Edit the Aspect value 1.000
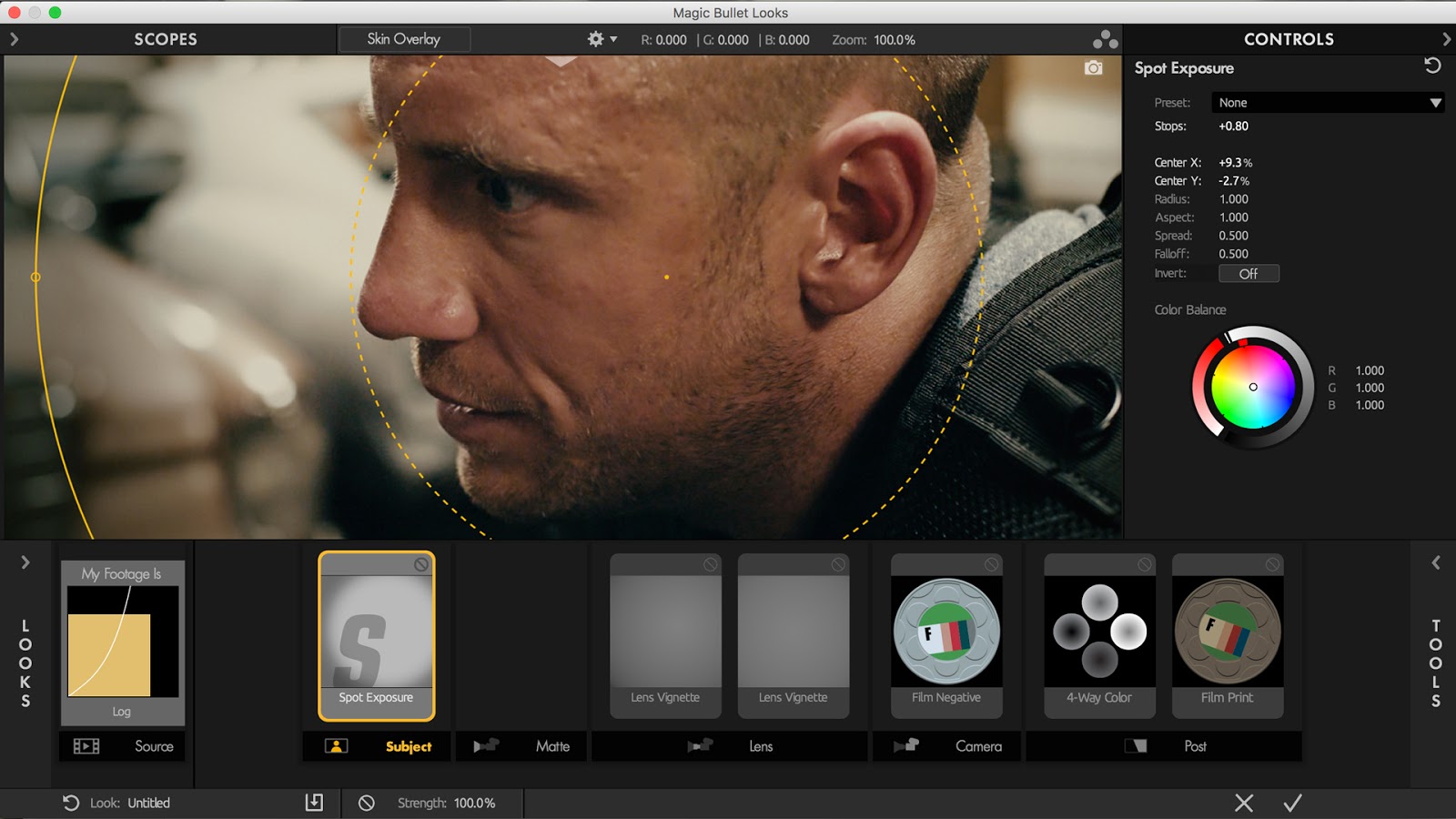 (x=1234, y=217)
